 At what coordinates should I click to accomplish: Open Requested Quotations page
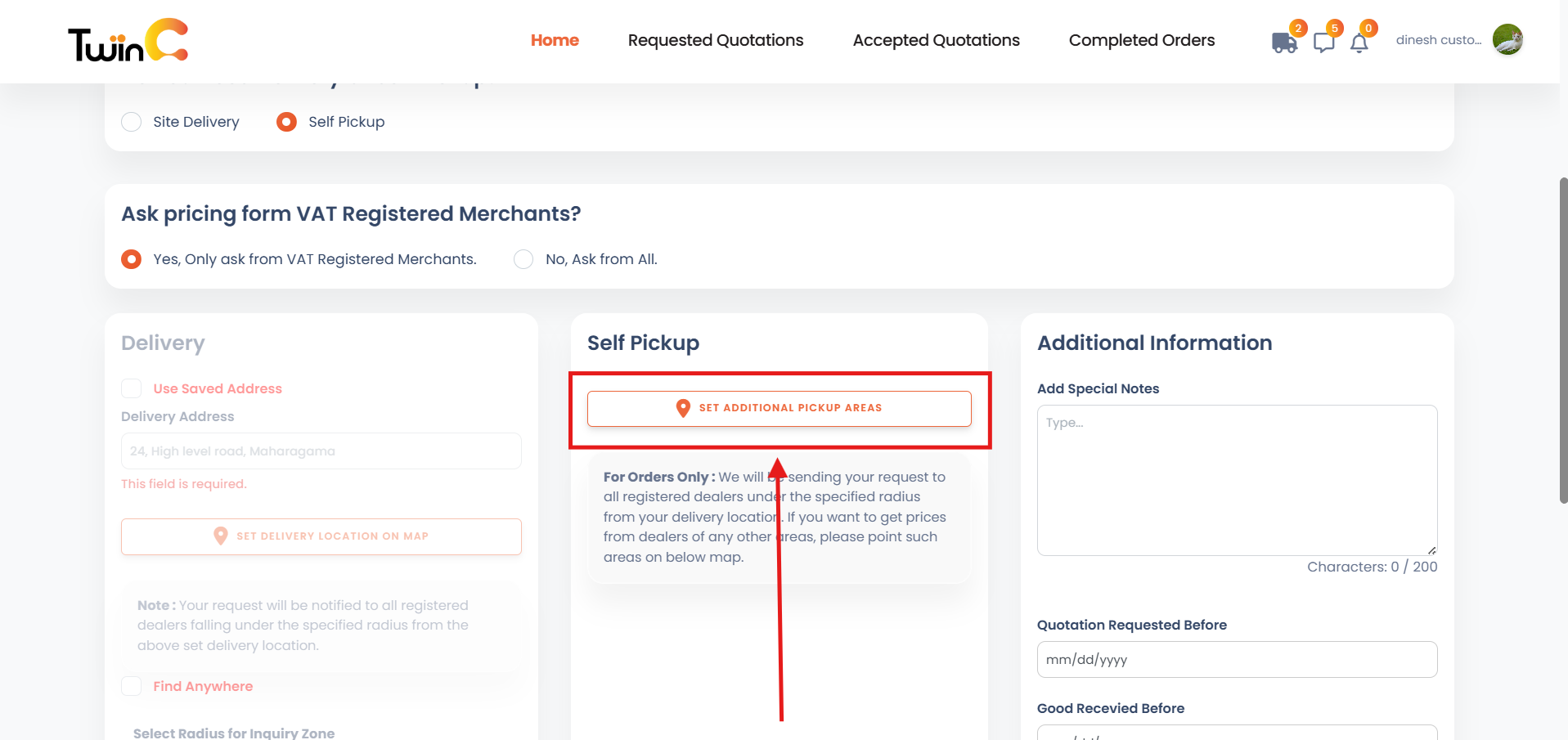[716, 40]
